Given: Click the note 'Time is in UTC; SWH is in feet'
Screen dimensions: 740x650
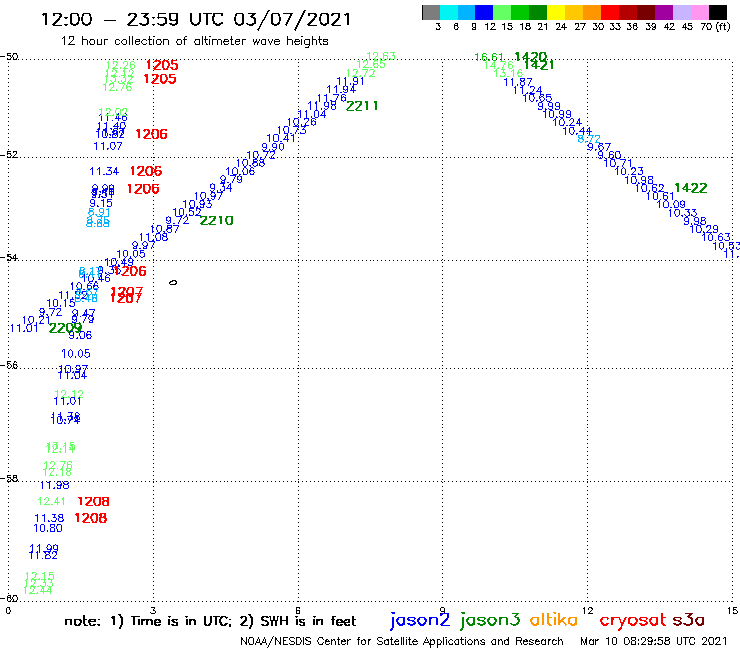Looking at the screenshot, I should [210, 621].
